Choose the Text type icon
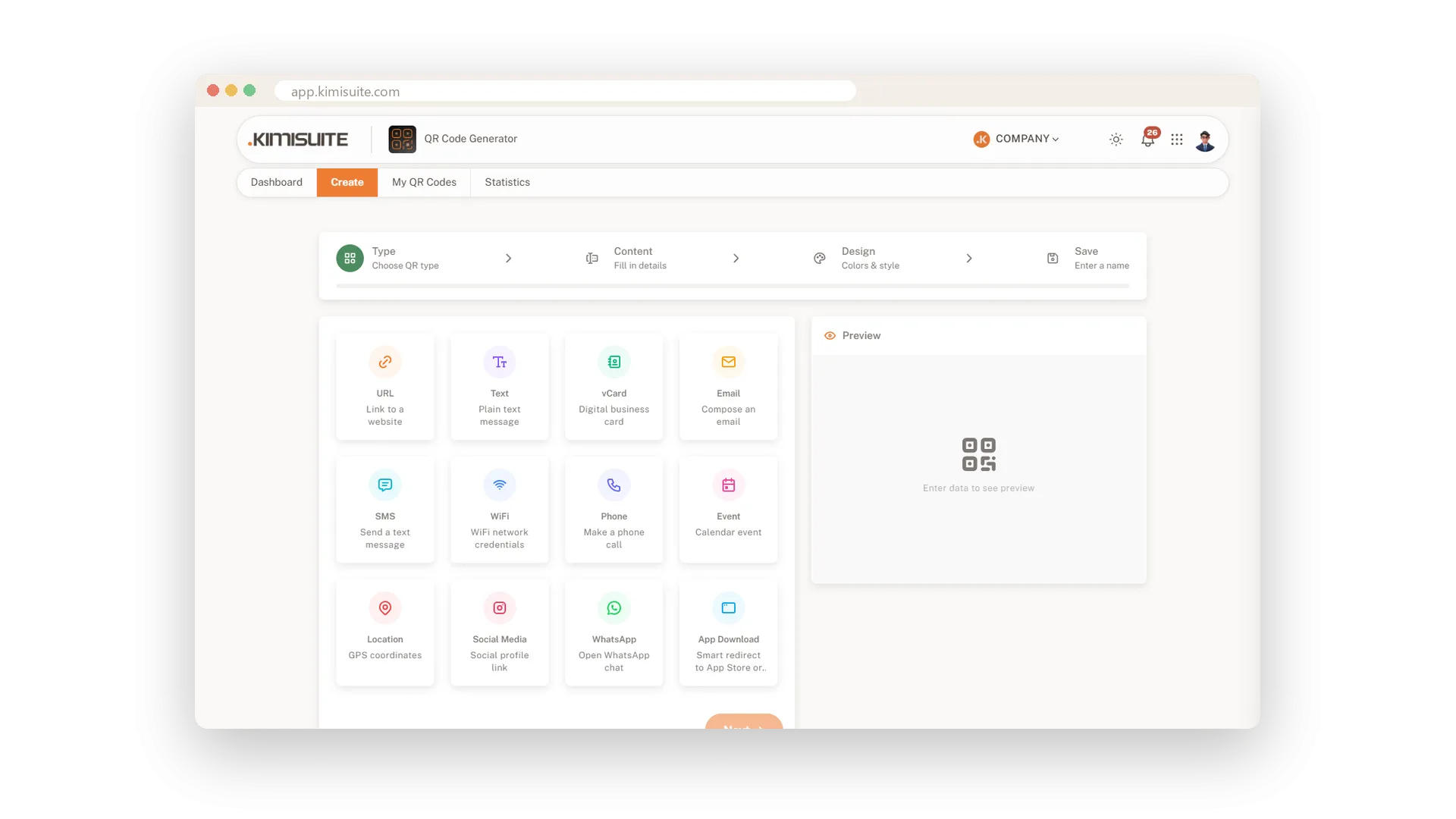 tap(500, 362)
